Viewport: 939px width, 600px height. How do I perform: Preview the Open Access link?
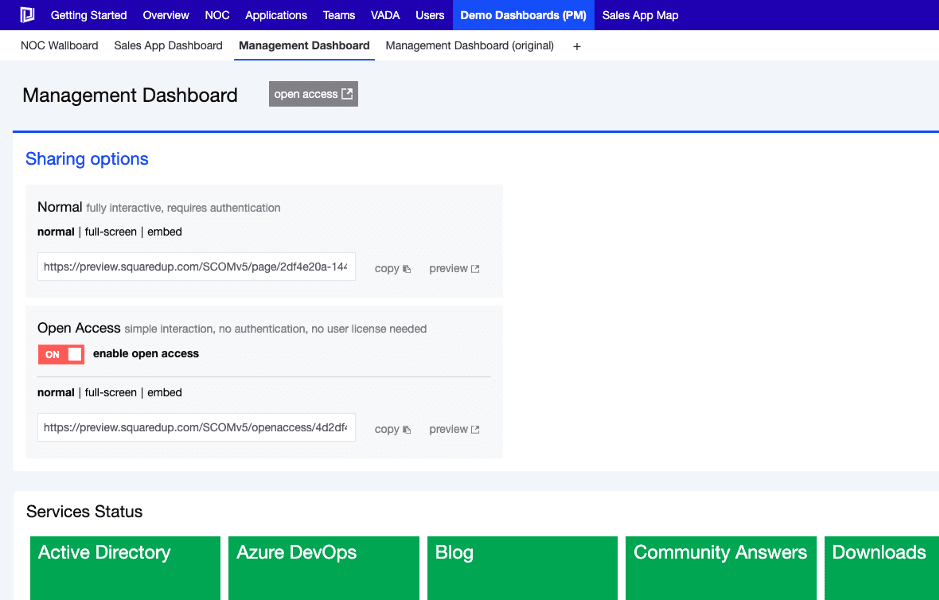(x=454, y=429)
